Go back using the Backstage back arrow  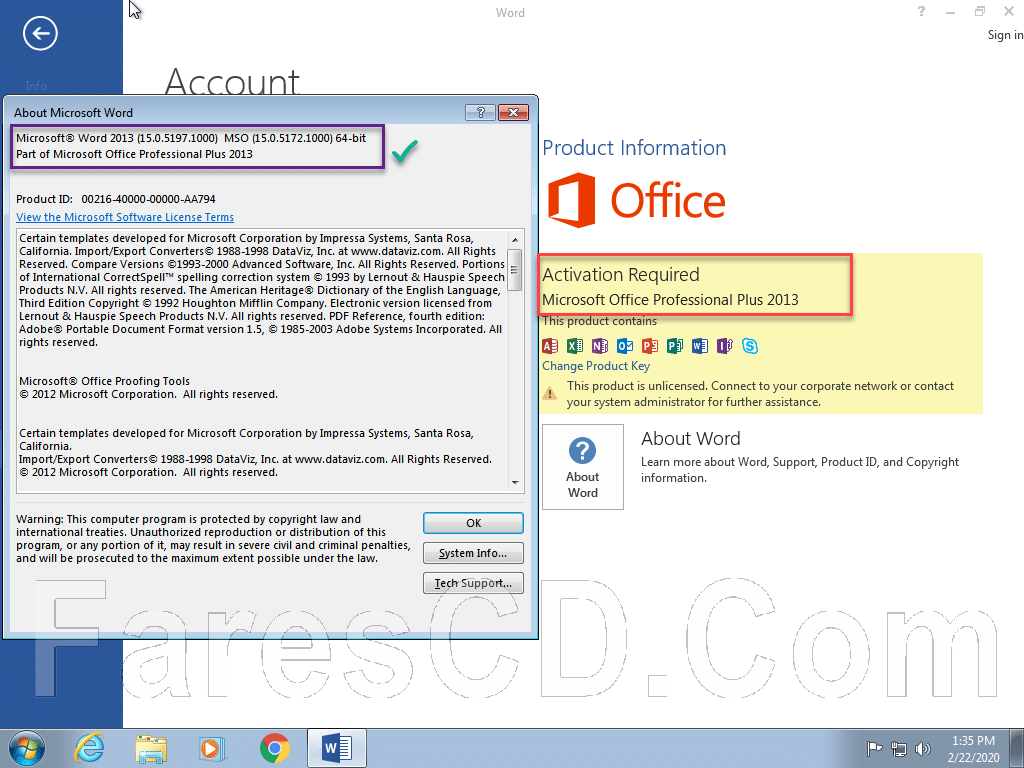tap(40, 33)
